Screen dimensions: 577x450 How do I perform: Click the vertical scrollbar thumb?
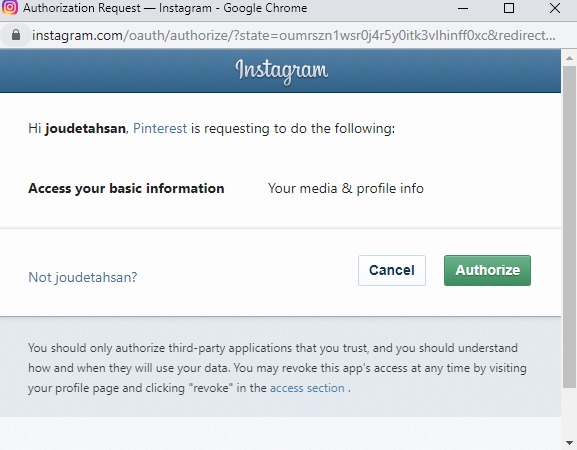point(569,227)
